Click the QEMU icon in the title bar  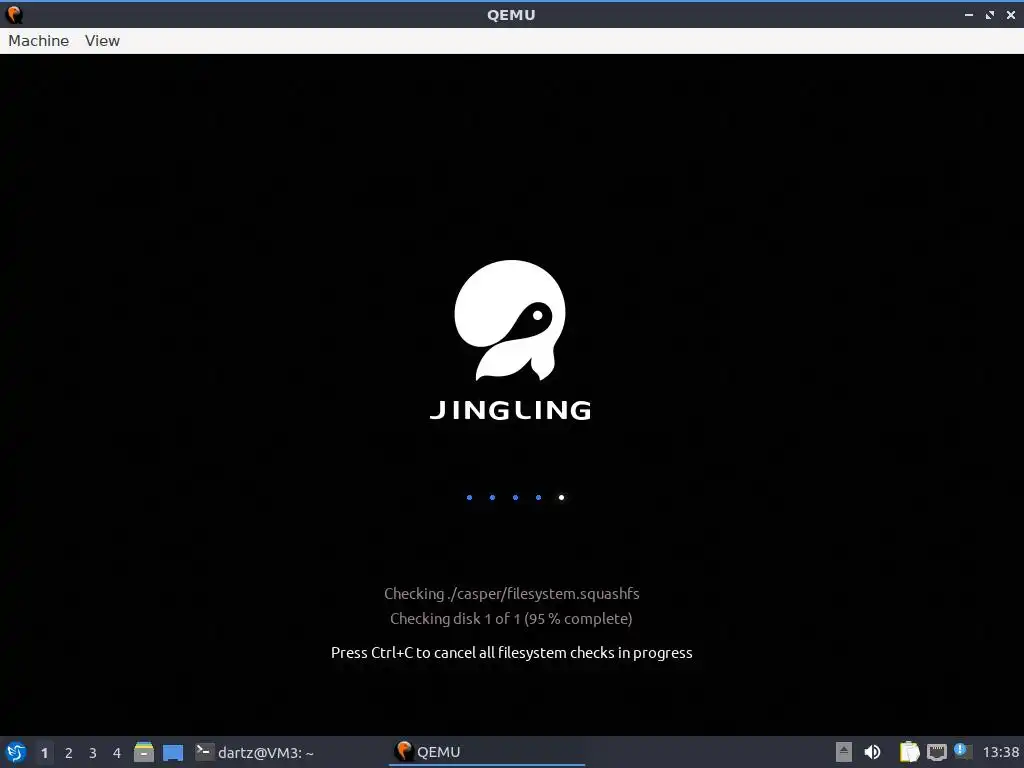click(x=14, y=14)
